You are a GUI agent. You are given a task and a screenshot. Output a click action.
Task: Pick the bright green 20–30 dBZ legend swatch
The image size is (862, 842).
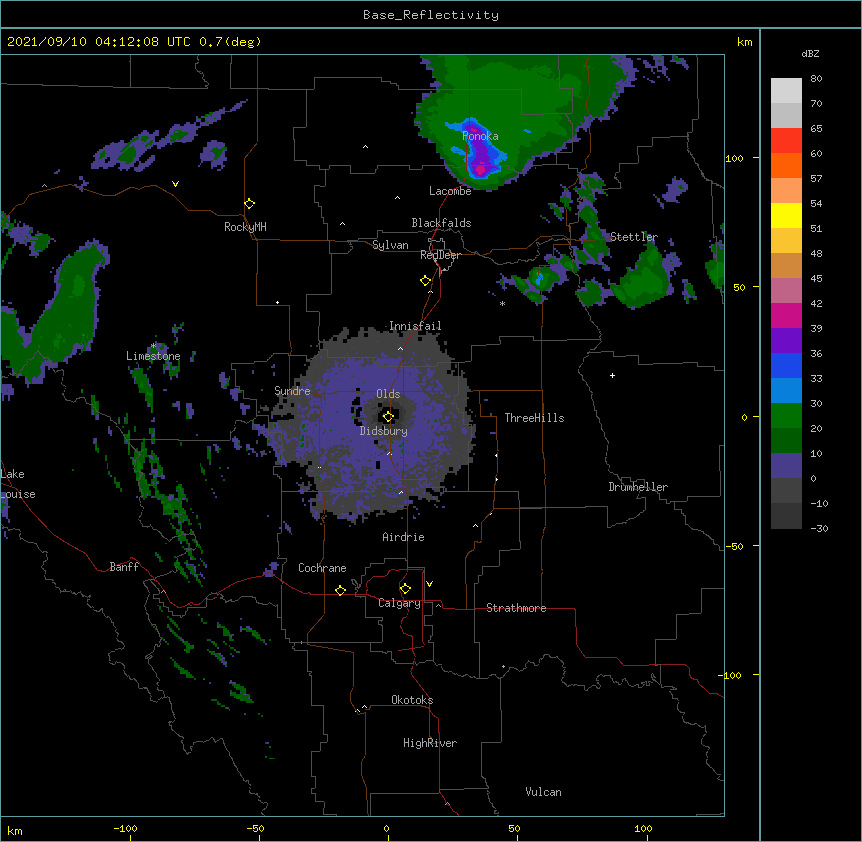(x=786, y=416)
